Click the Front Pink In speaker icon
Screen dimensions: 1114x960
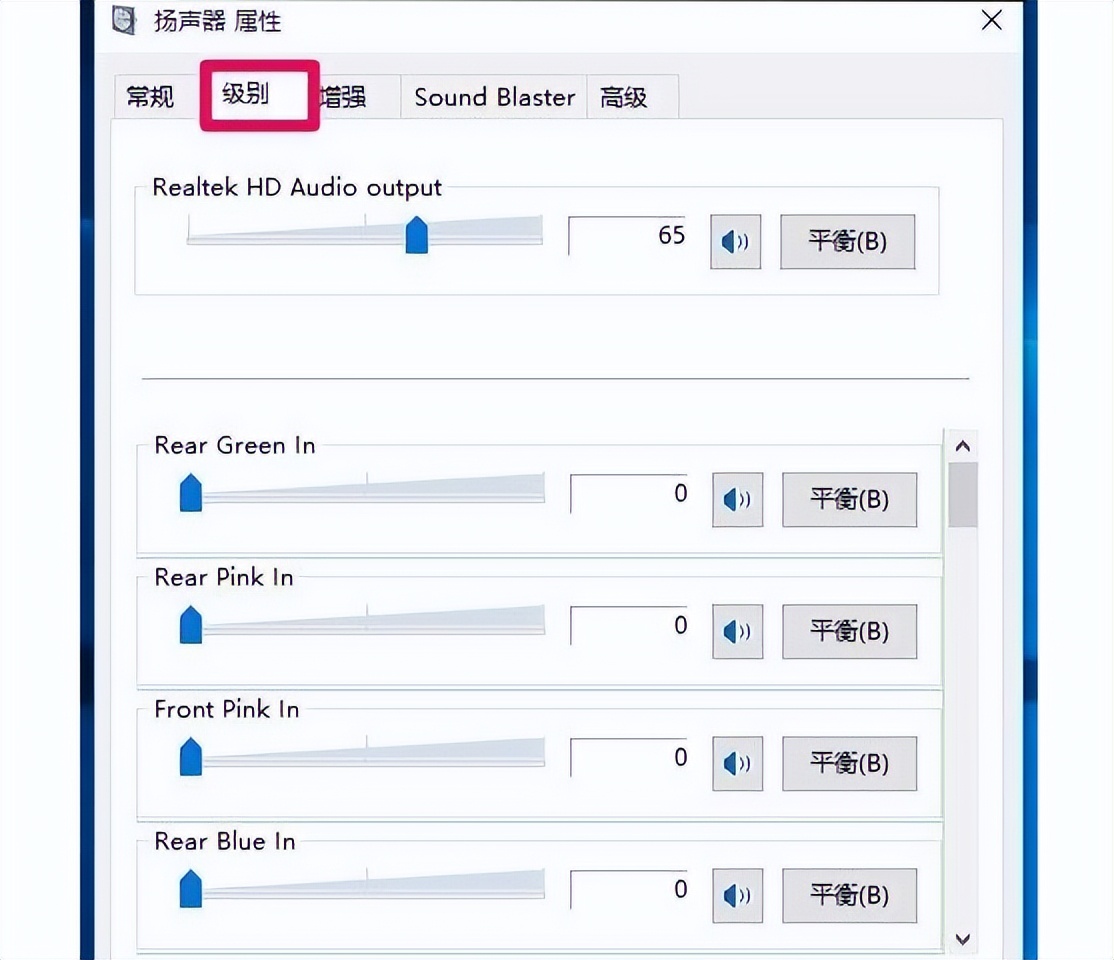pos(737,763)
